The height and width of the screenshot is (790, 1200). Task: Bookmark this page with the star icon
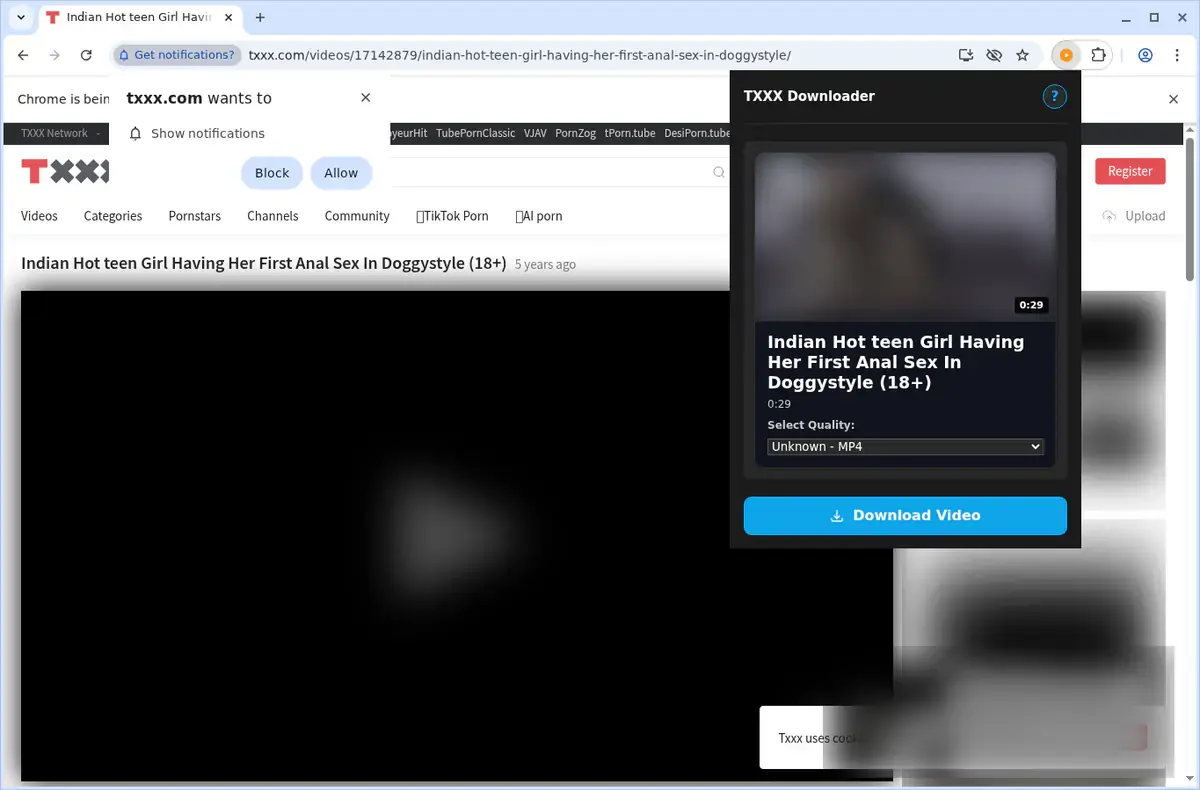coord(1022,55)
